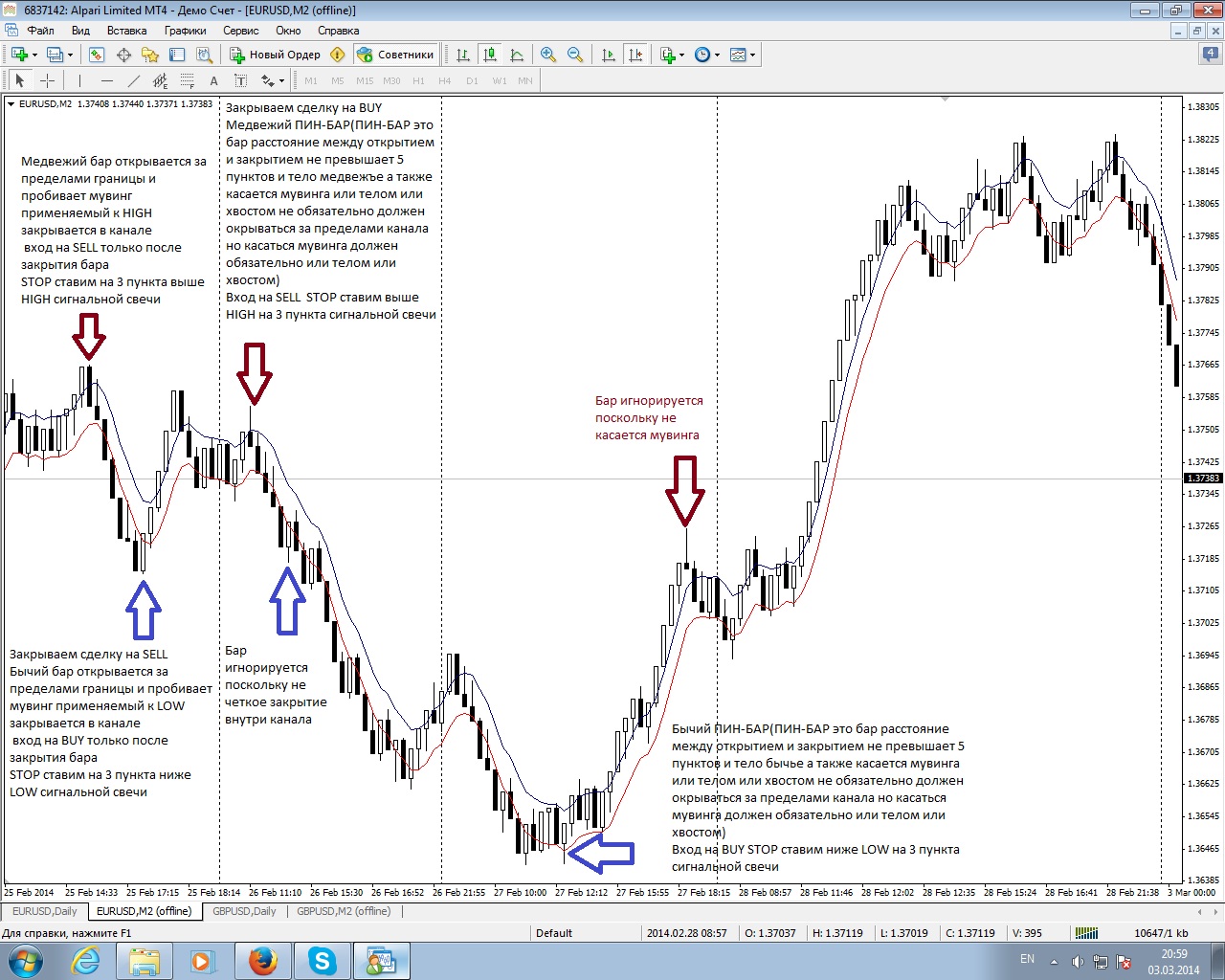Viewport: 1225px width, 980px height.
Task: Select the Crosshair tool
Action: point(47,80)
